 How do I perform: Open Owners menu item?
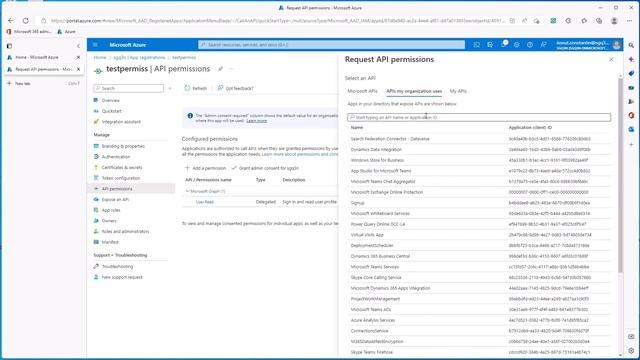[x=109, y=221]
